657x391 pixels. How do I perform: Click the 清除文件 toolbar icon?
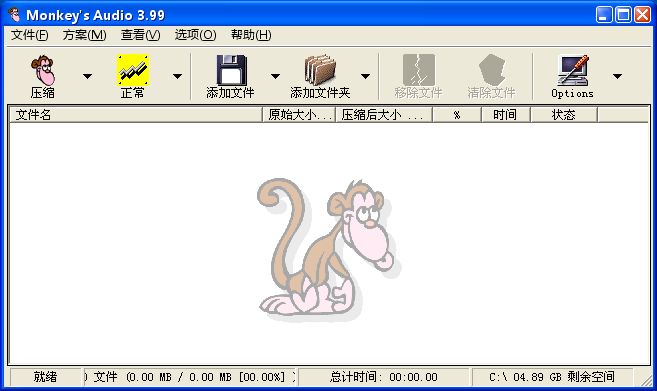pos(492,70)
